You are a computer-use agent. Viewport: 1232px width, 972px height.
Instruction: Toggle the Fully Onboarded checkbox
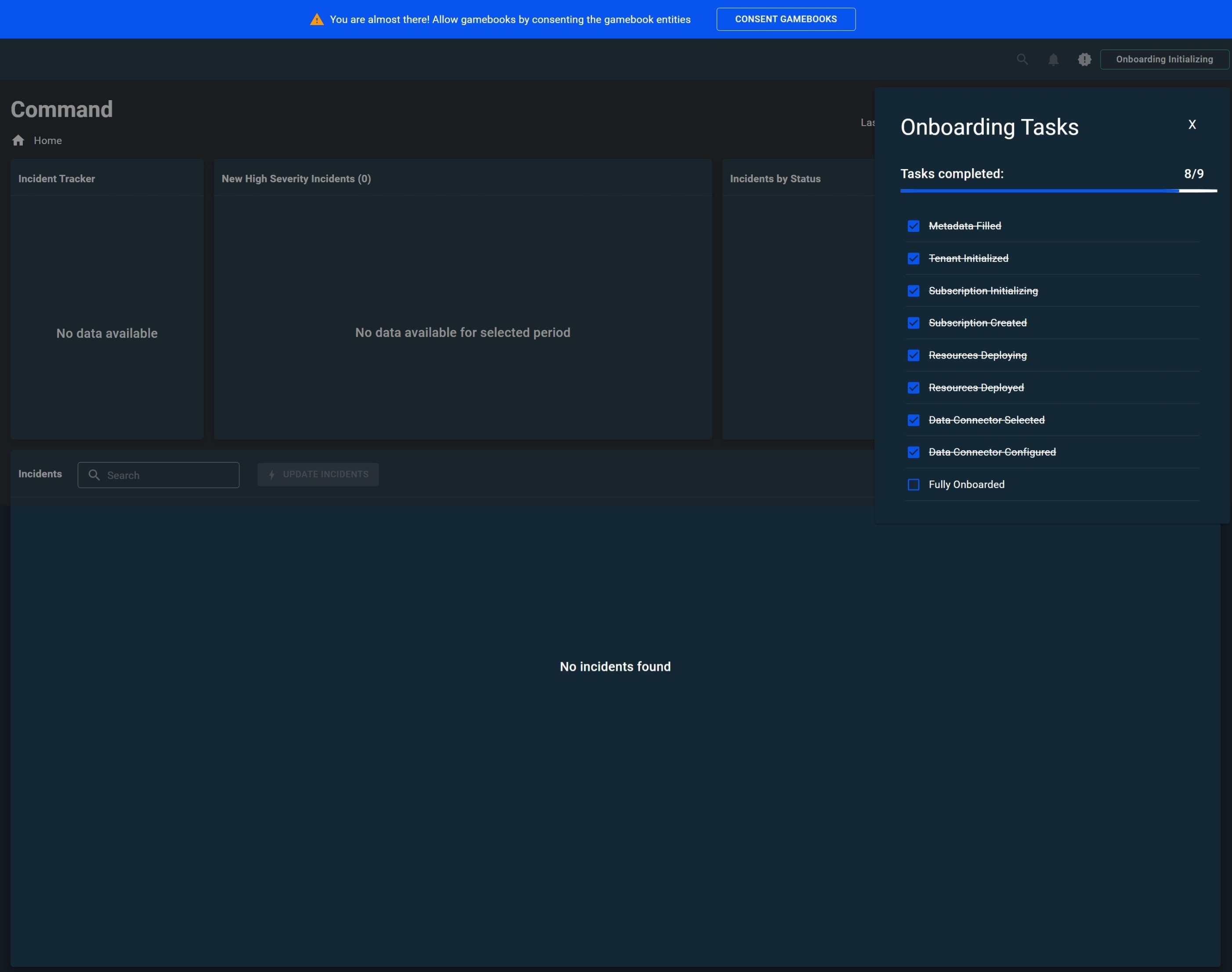pos(913,484)
